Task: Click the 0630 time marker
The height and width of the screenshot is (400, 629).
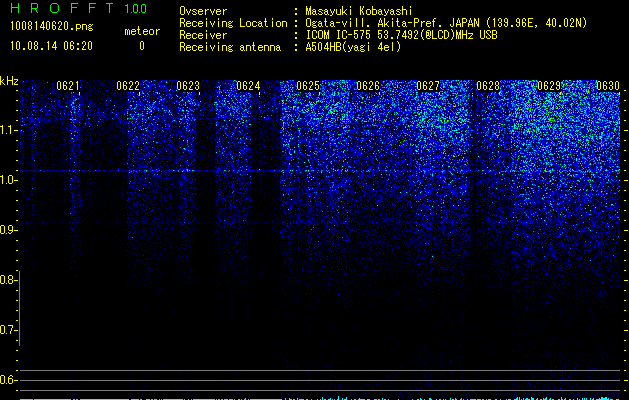Action: (608, 86)
